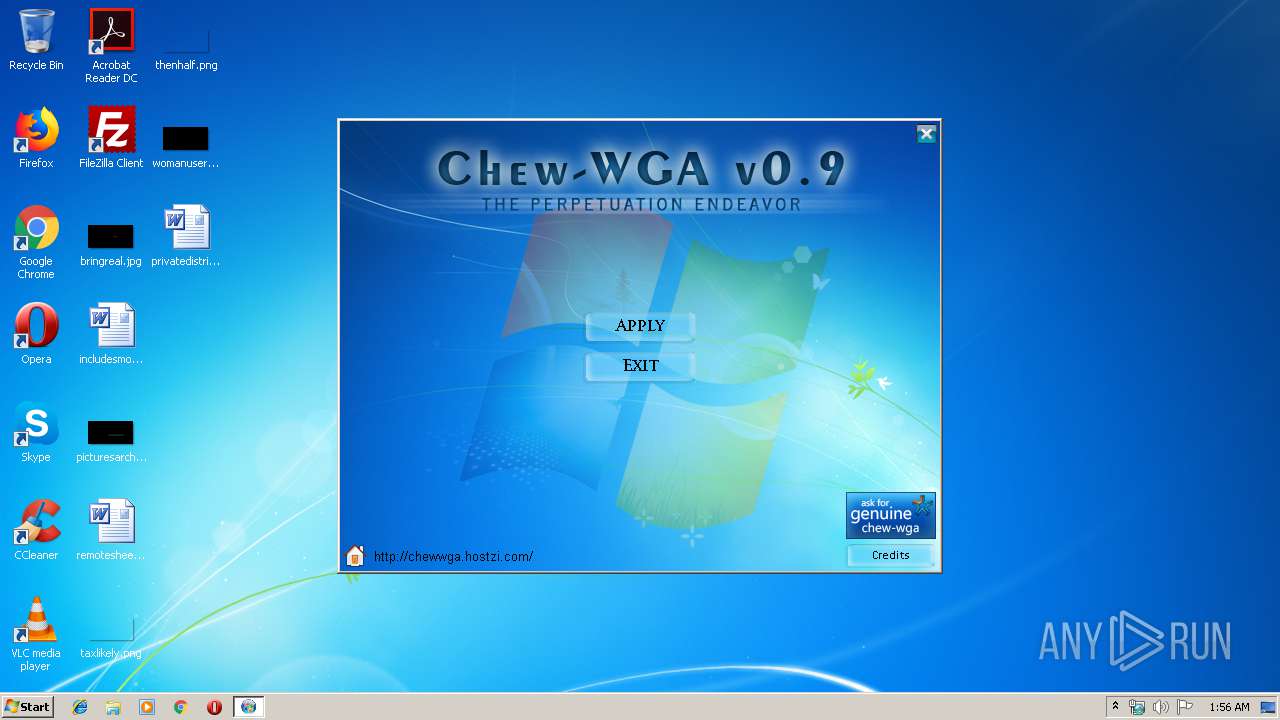
Task: Launch Opera from the taskbar
Action: coord(214,707)
